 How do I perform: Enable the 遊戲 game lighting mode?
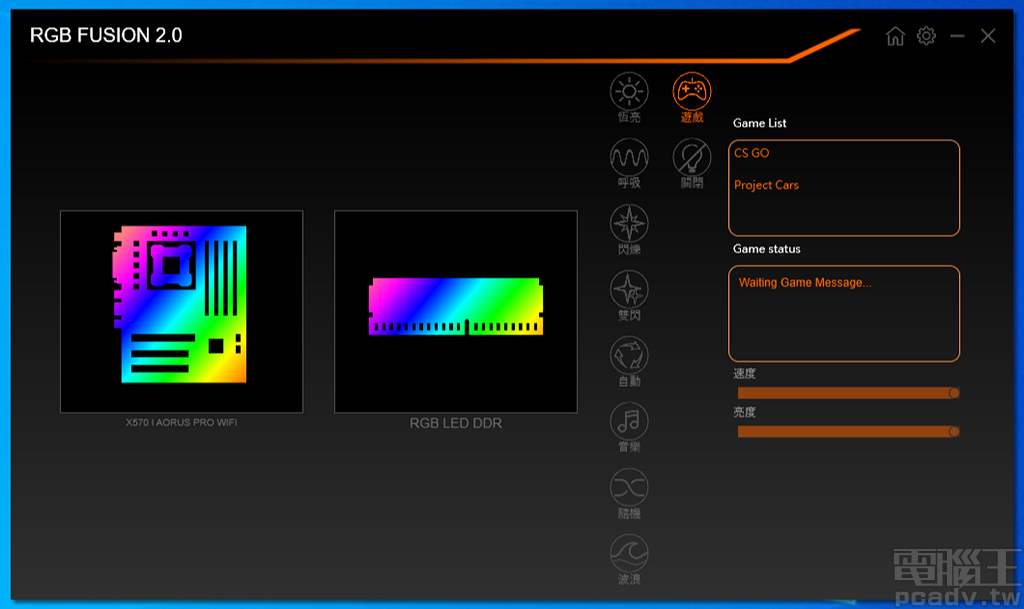(x=691, y=90)
